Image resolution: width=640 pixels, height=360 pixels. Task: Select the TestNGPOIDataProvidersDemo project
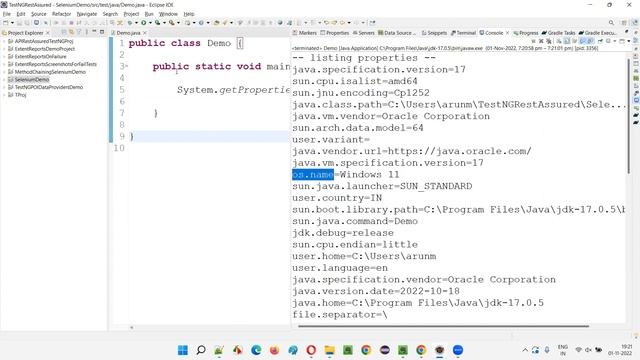pyautogui.click(x=49, y=87)
